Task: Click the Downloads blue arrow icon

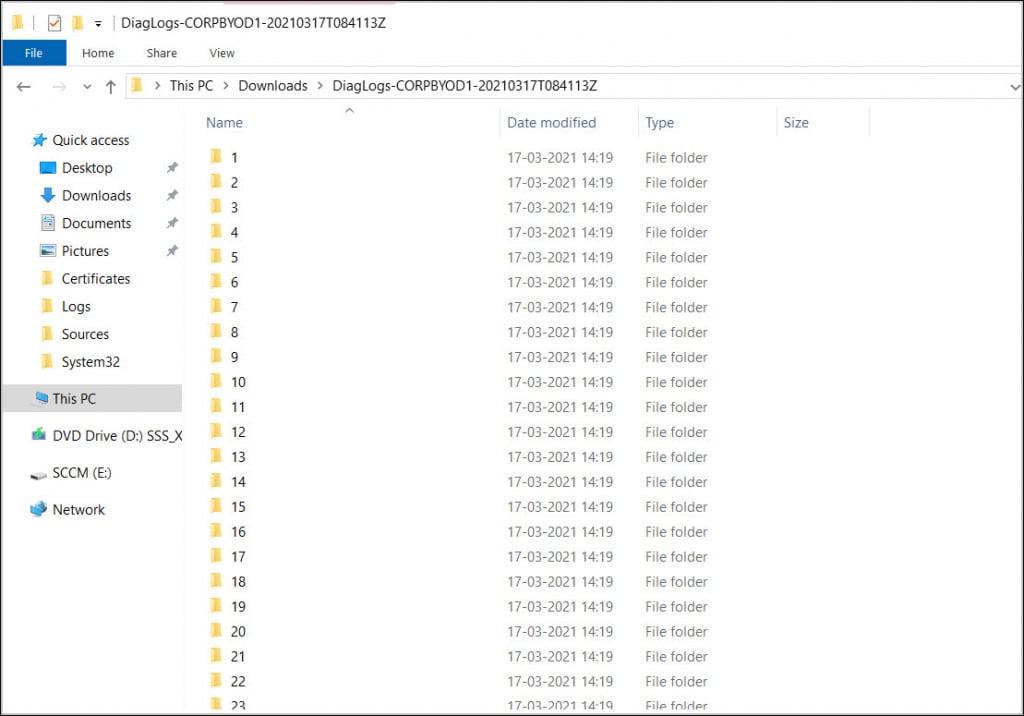Action: pos(48,195)
